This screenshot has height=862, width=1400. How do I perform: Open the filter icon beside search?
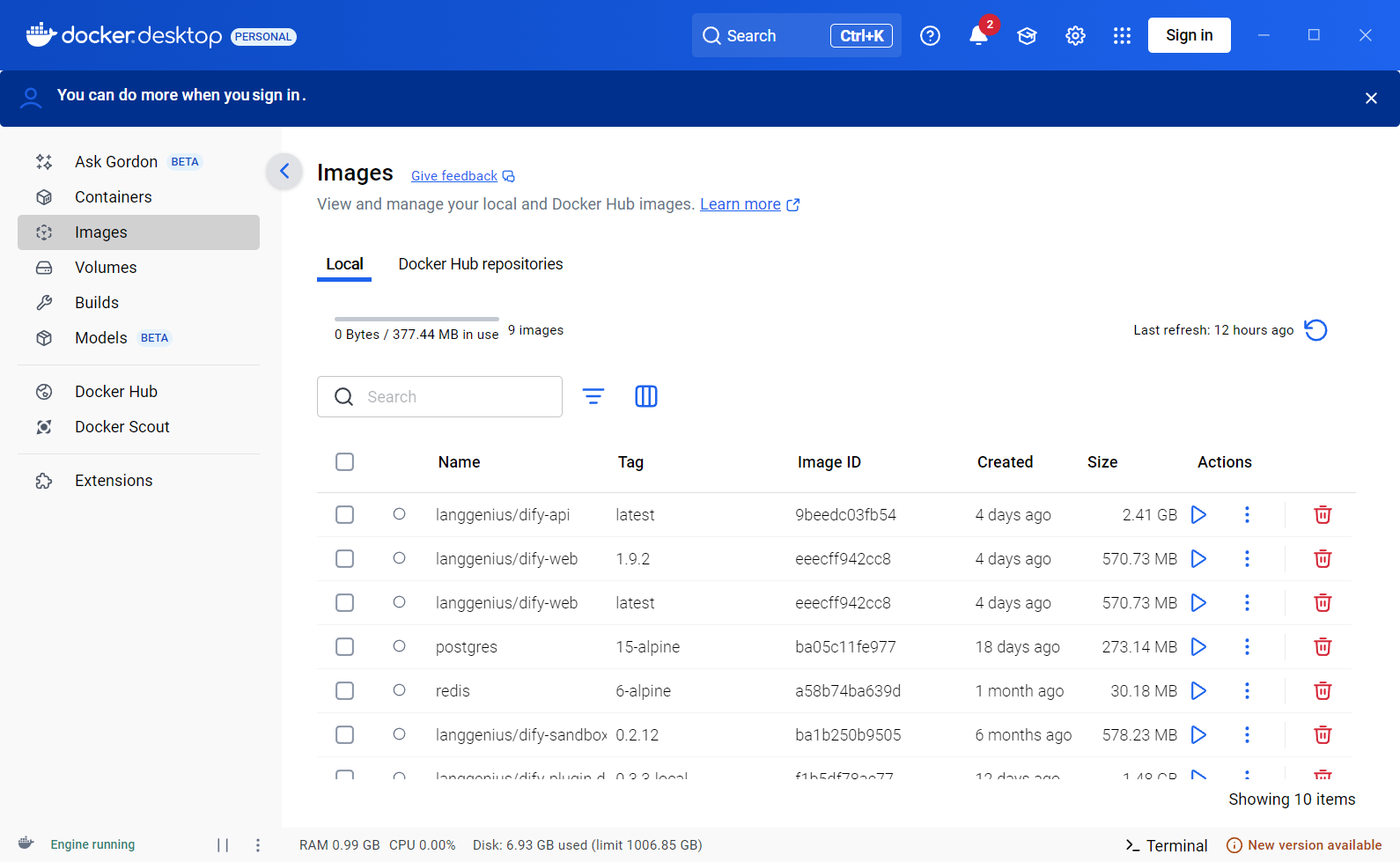pyautogui.click(x=593, y=396)
